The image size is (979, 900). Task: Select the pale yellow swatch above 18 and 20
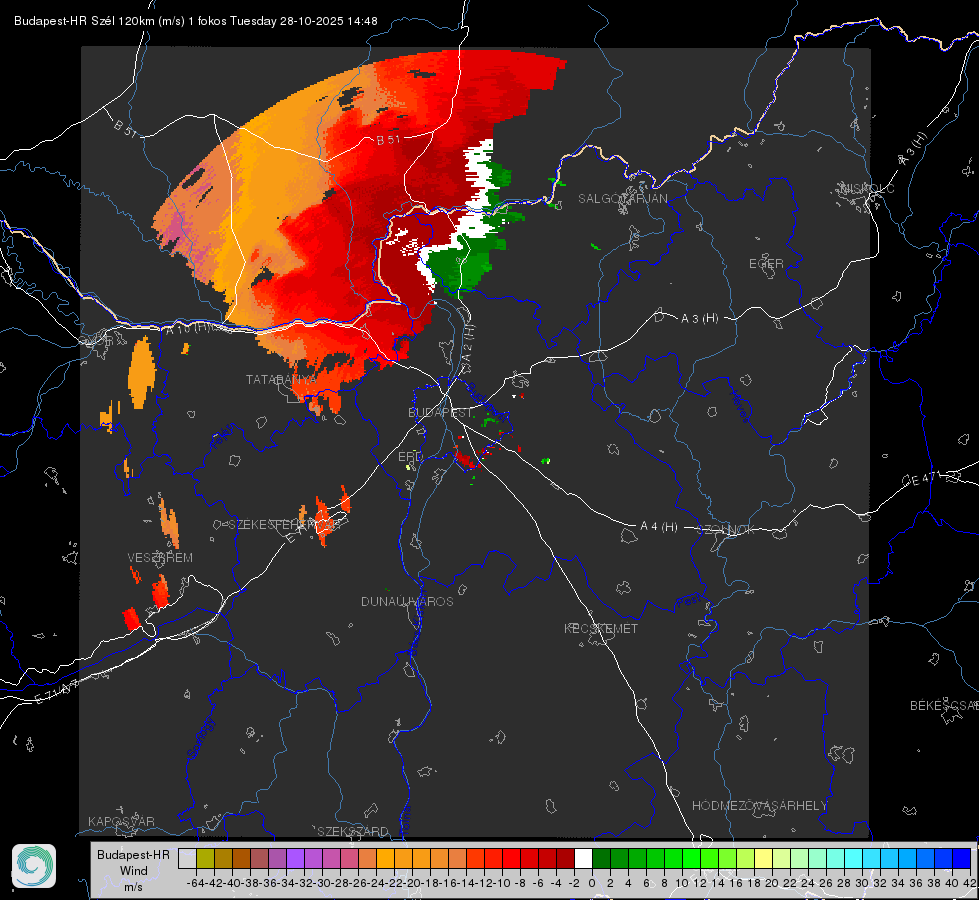[x=763, y=858]
